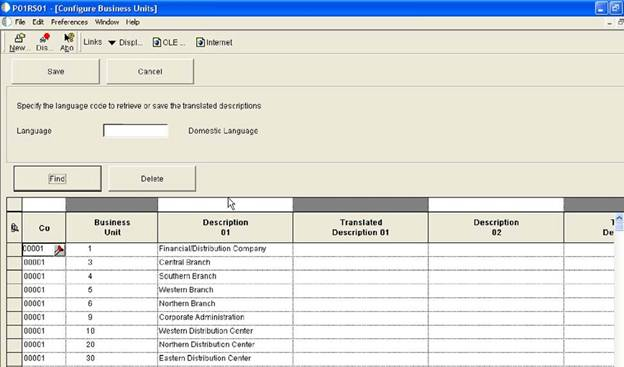624x367 pixels.
Task: Click Translated Description 01 cell for Southern Branch
Action: [361, 276]
